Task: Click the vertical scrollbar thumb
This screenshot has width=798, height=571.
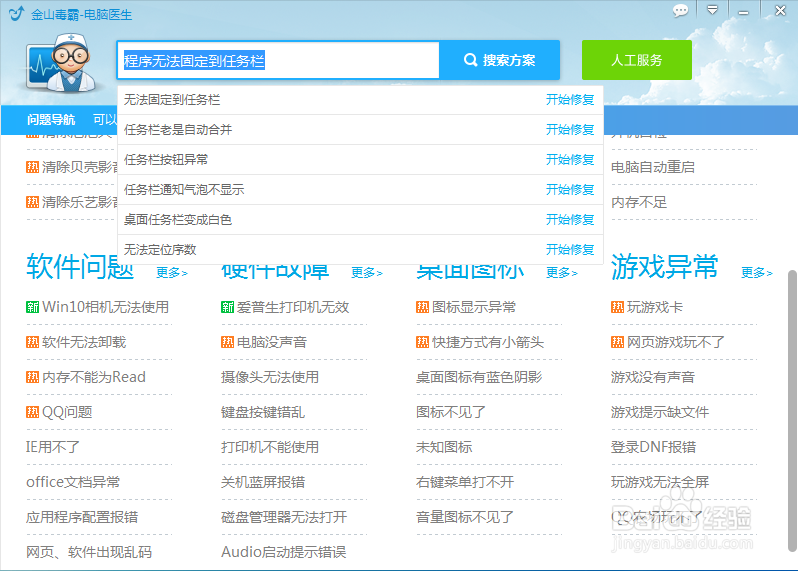Action: click(792, 411)
